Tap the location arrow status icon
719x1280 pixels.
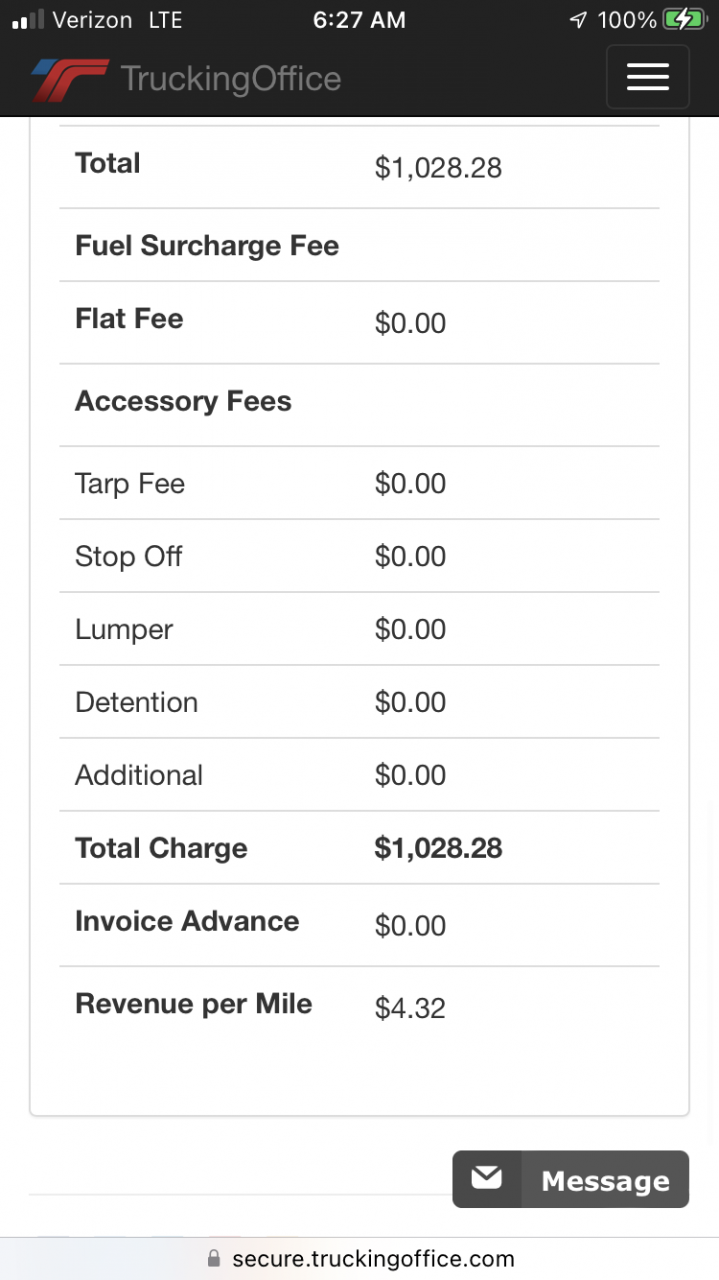coord(578,20)
